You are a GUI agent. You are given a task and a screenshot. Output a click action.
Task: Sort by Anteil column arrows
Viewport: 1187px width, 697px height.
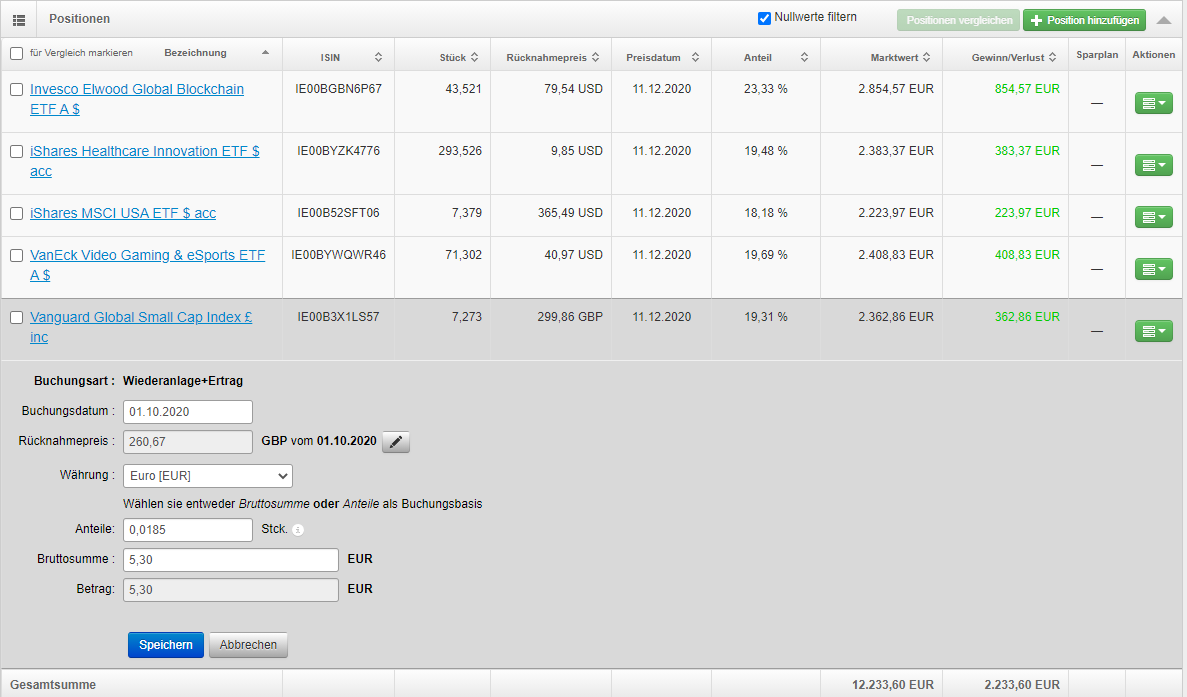click(804, 58)
